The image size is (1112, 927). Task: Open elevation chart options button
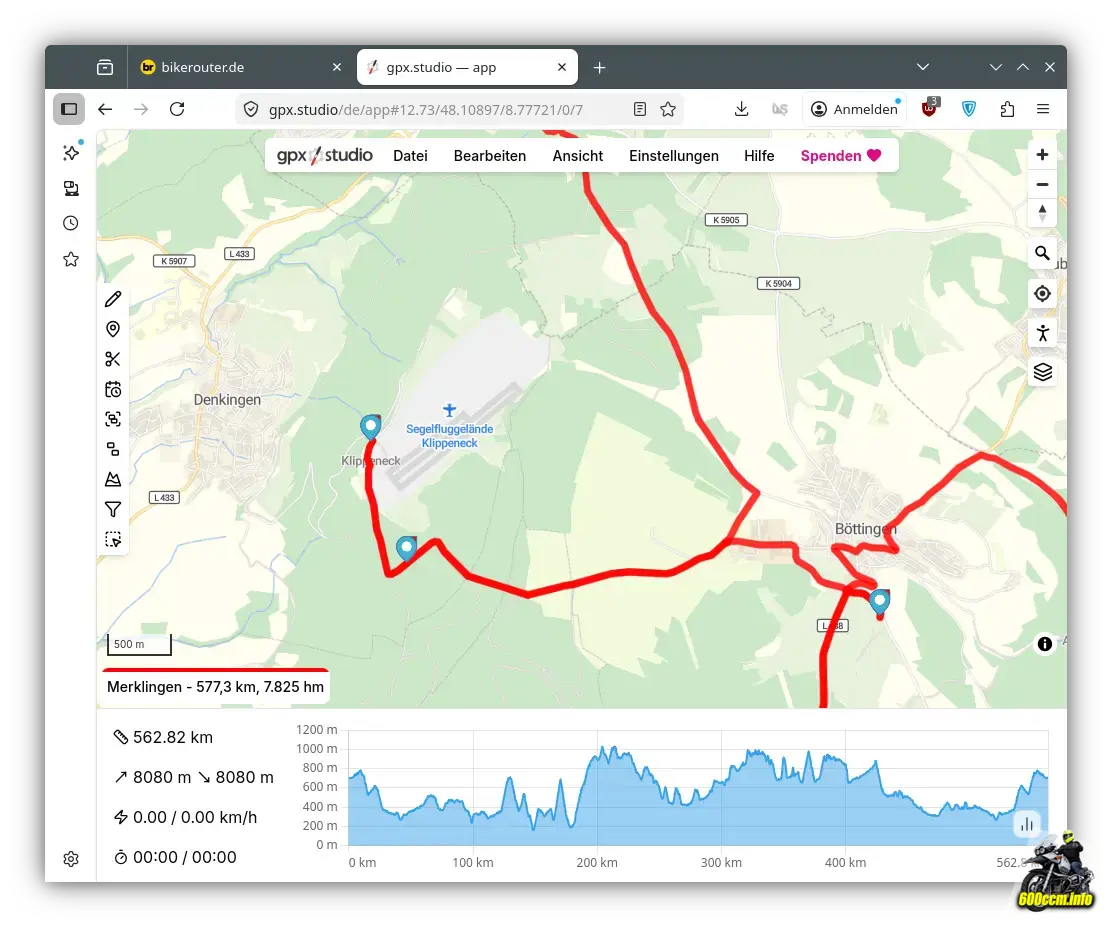(1026, 824)
